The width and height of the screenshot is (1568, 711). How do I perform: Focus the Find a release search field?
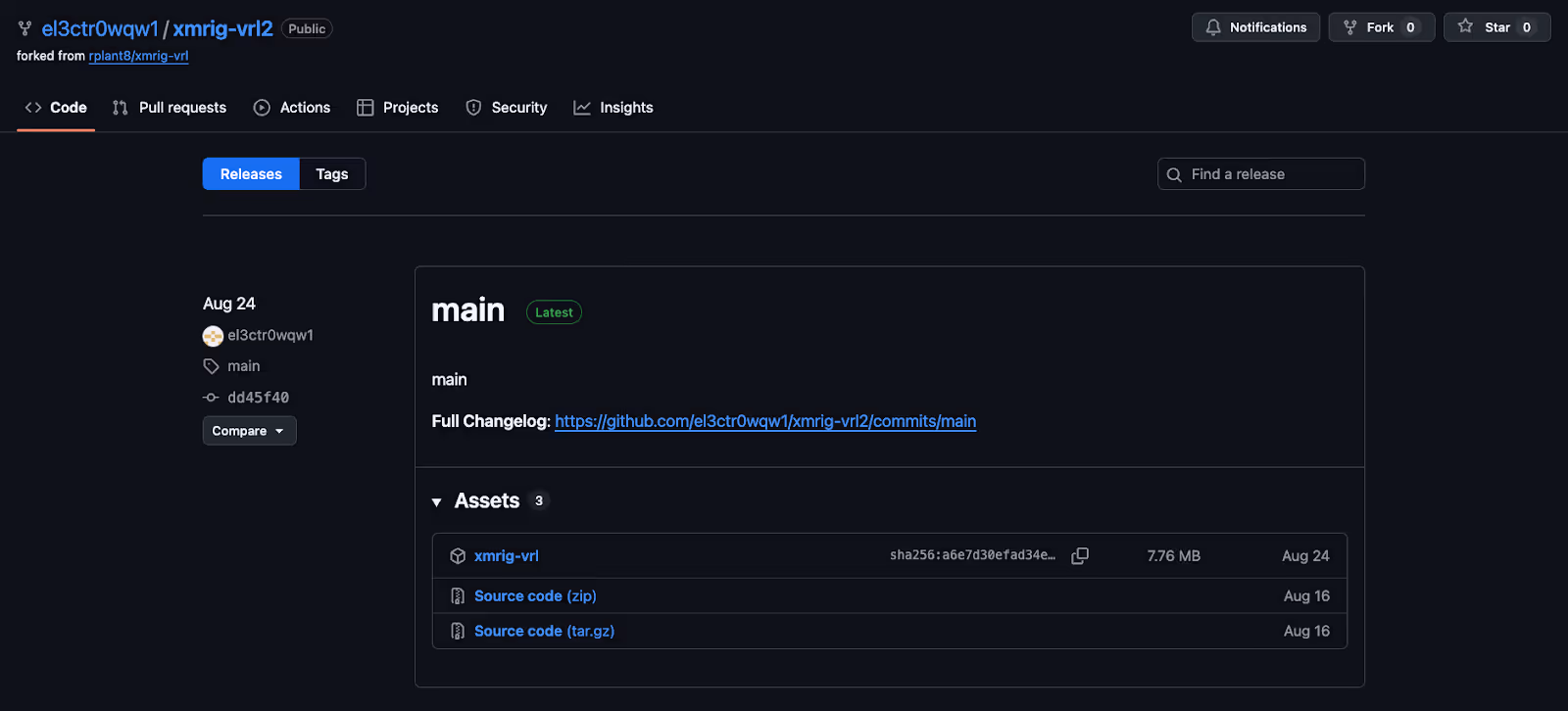click(1261, 174)
